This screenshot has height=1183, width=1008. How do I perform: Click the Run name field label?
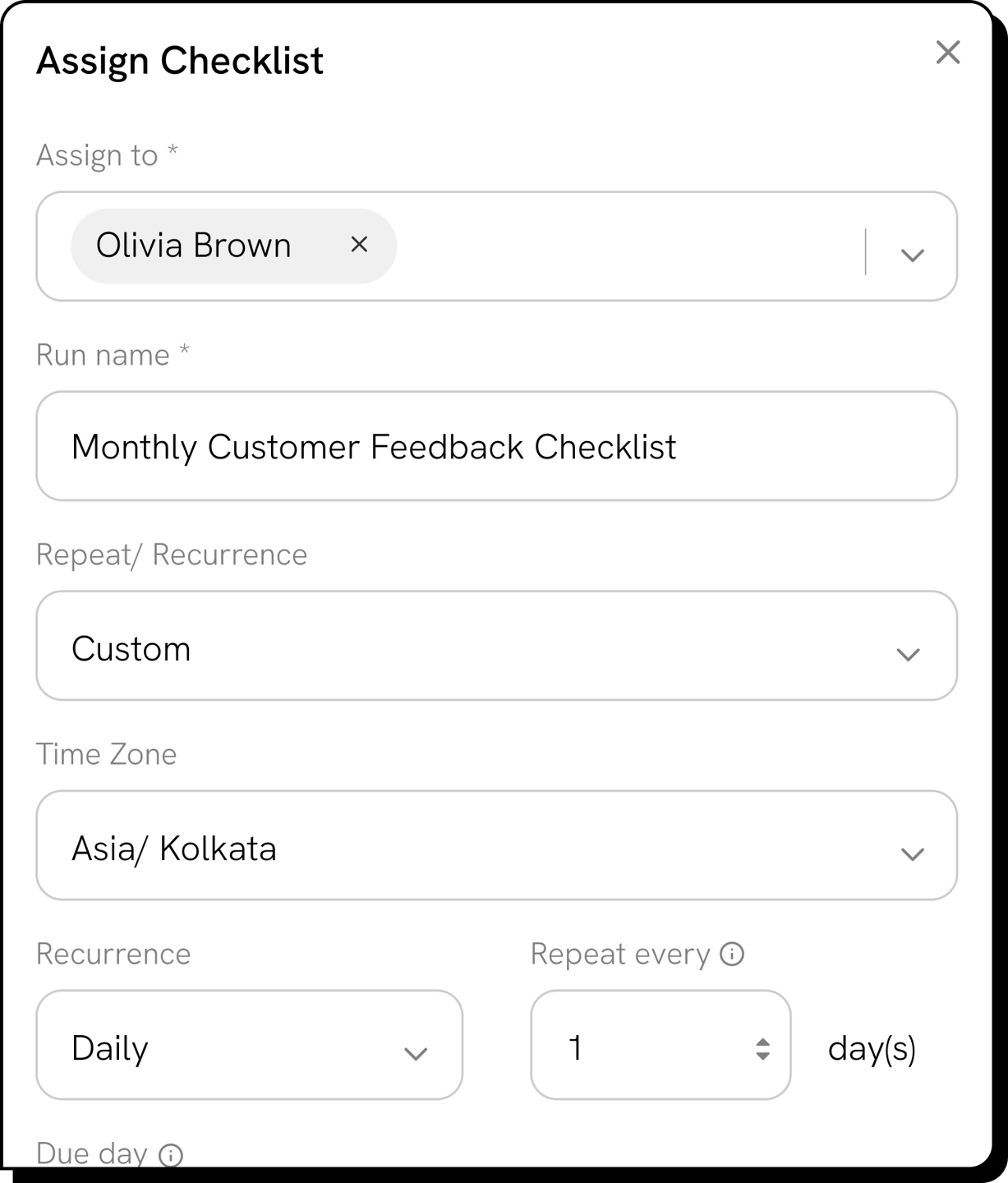pos(103,355)
